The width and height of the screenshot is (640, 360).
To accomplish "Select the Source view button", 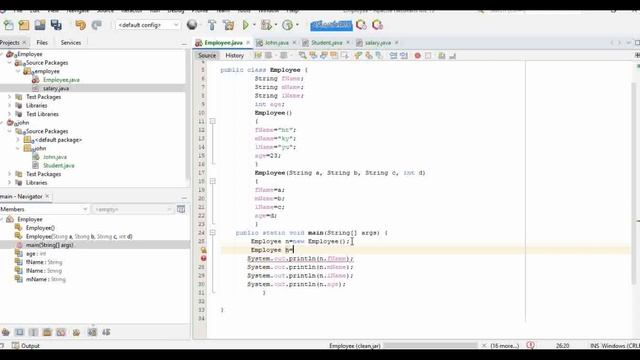I will click(207, 56).
